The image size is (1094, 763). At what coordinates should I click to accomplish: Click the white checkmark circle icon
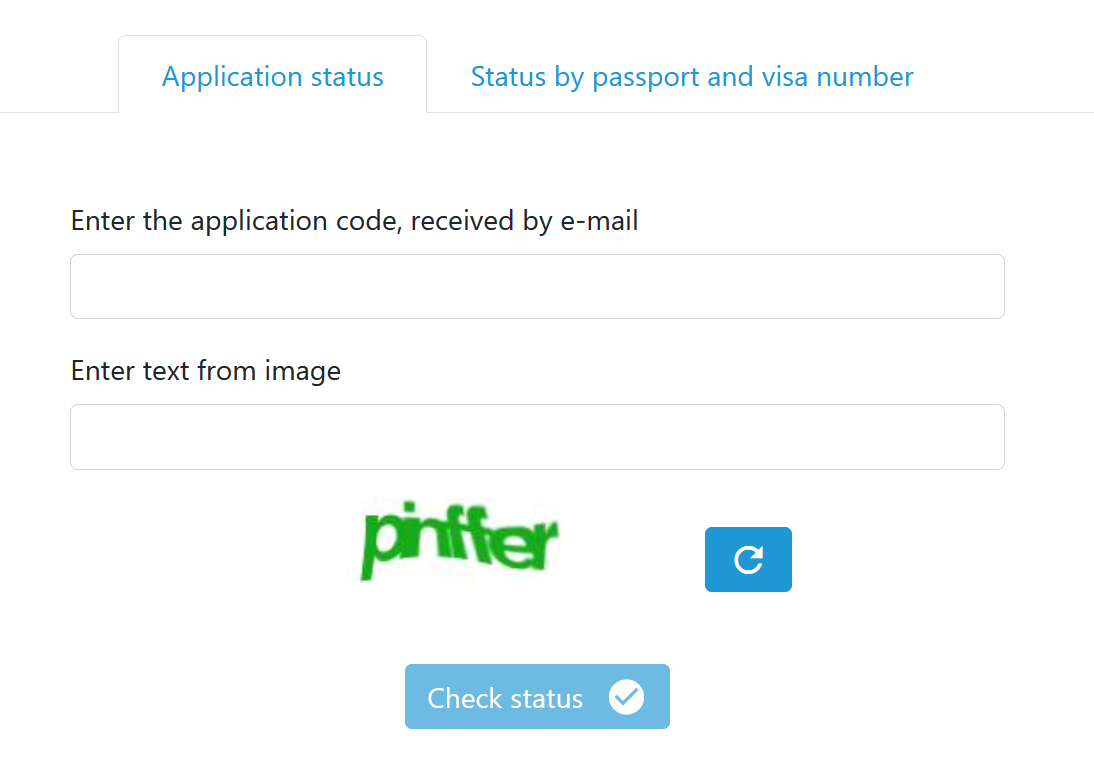pyautogui.click(x=626, y=697)
